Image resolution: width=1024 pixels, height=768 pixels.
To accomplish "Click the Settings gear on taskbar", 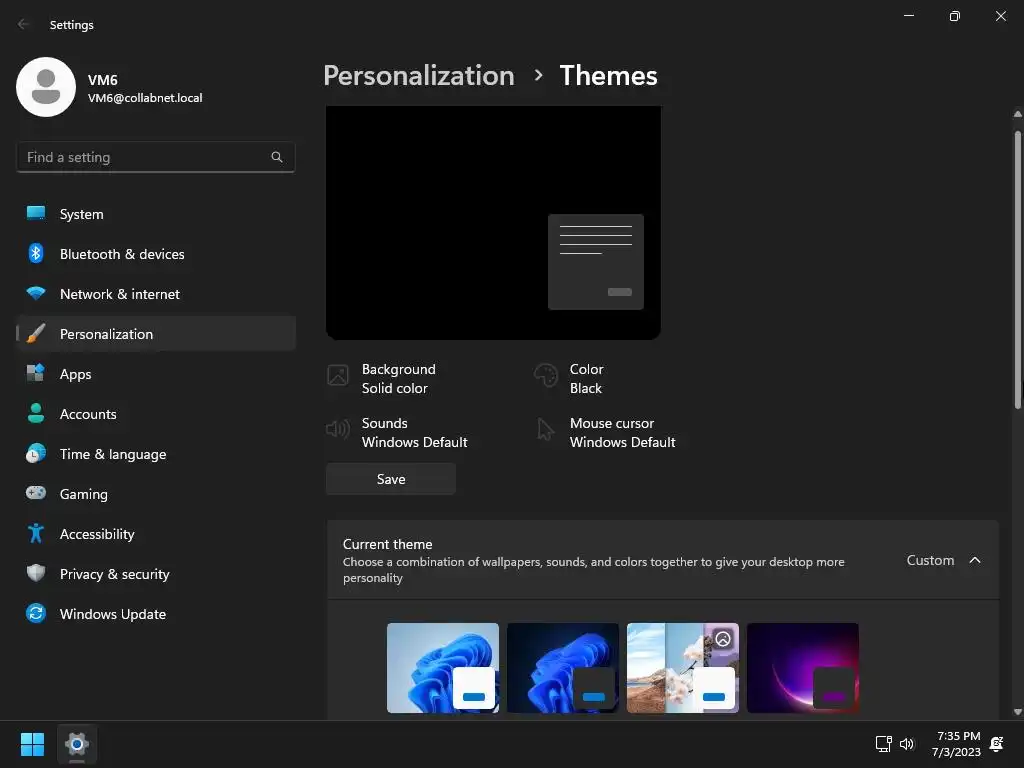I will (76, 744).
